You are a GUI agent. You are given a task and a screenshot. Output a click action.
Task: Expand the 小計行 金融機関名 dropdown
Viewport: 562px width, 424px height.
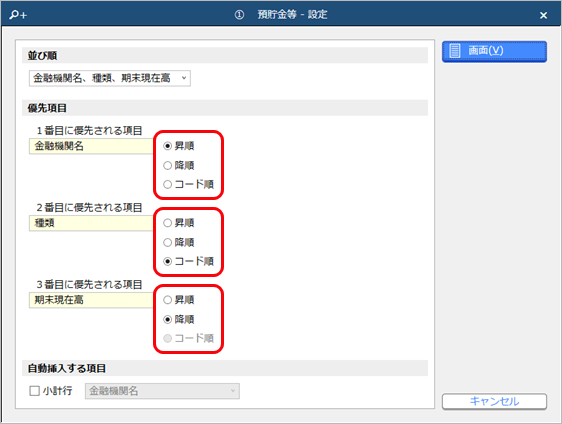[162, 391]
